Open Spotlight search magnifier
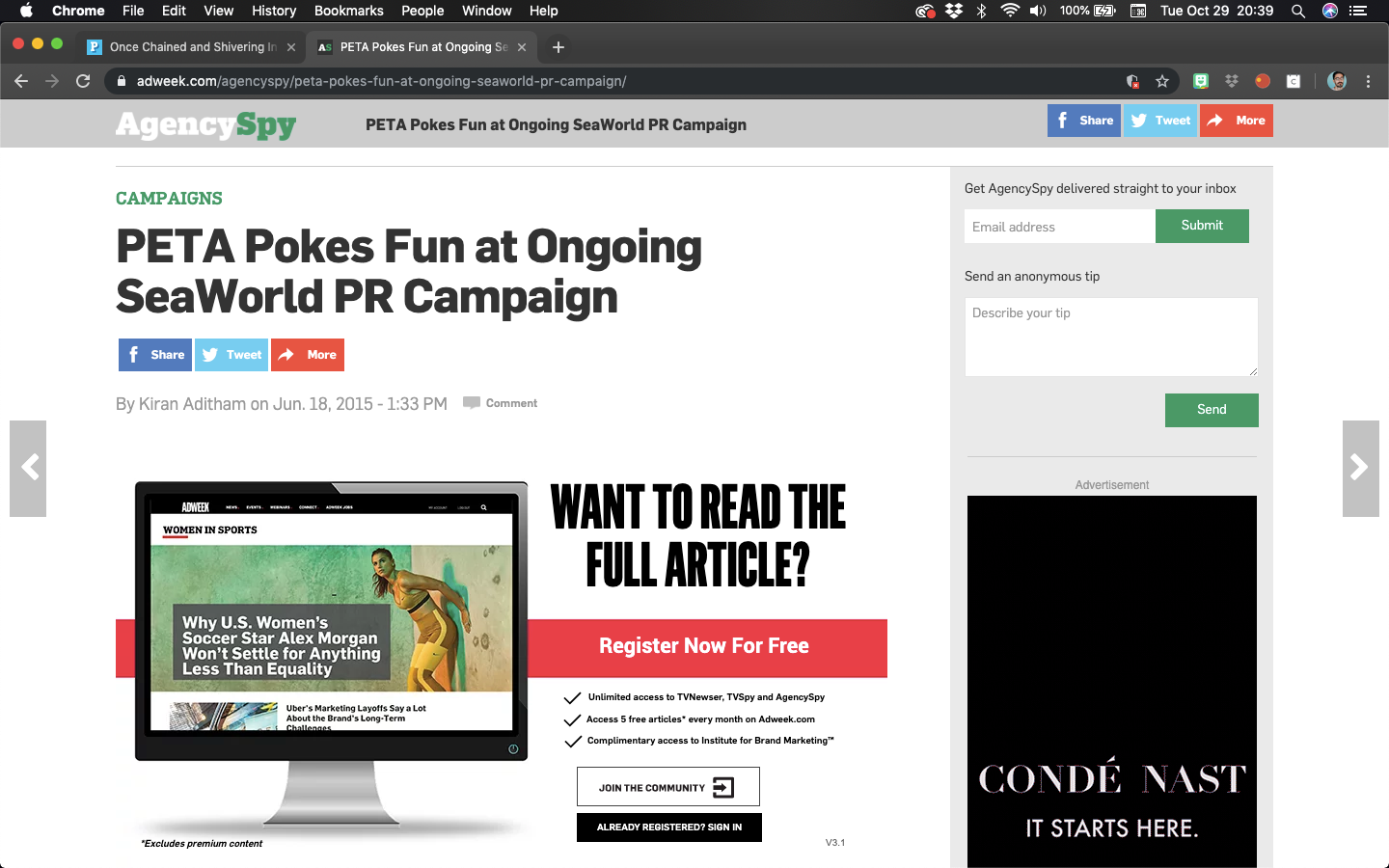Image resolution: width=1389 pixels, height=868 pixels. click(1298, 11)
